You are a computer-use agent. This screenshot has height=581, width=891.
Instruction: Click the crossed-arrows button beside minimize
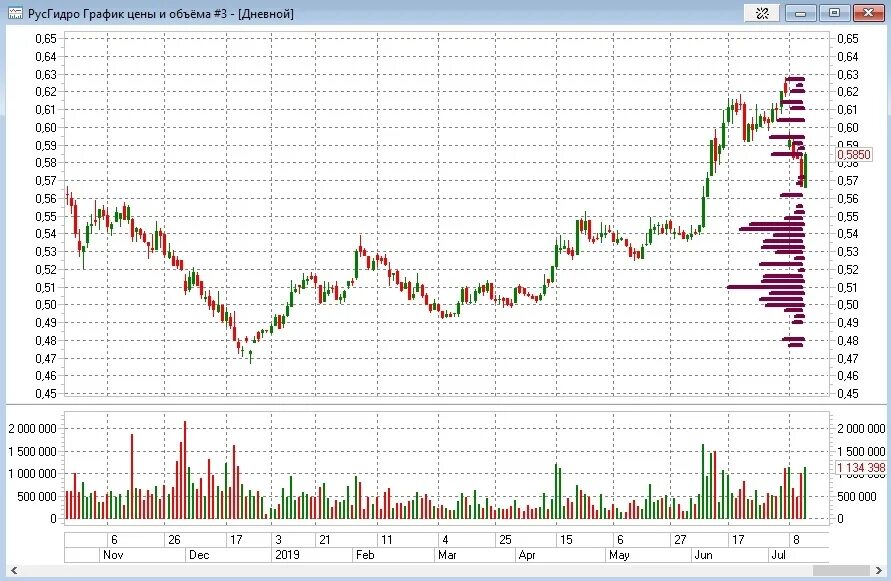(x=762, y=13)
